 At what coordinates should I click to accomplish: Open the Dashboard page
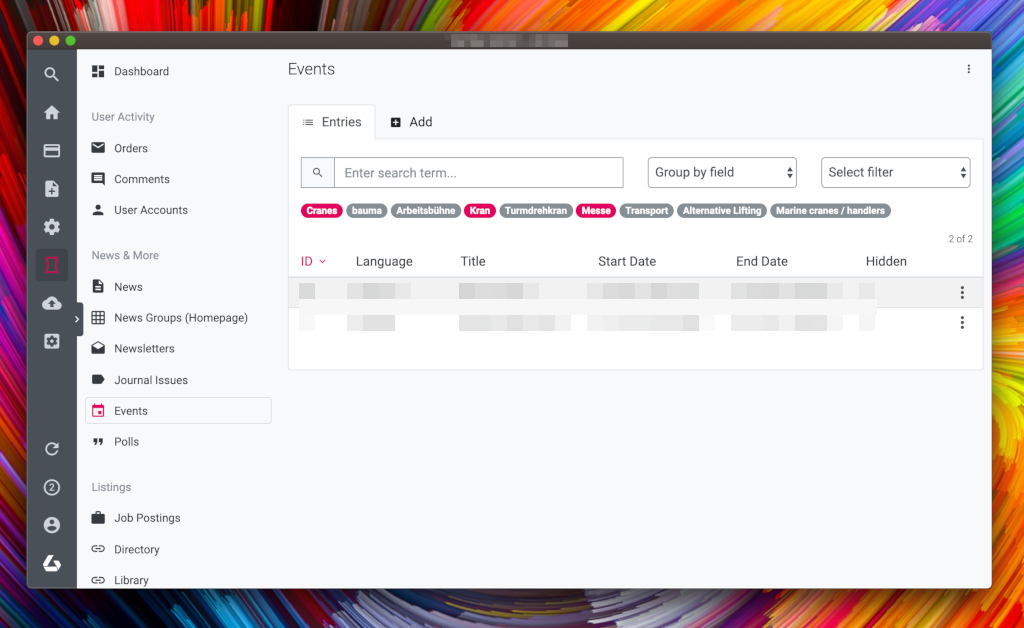141,71
